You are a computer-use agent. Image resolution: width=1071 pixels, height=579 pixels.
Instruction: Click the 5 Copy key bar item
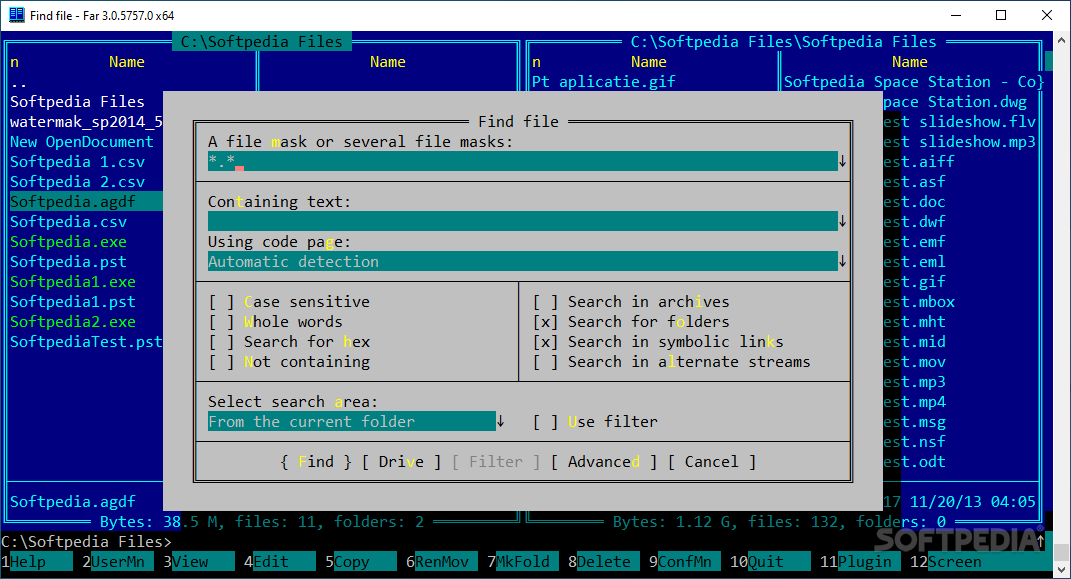361,562
